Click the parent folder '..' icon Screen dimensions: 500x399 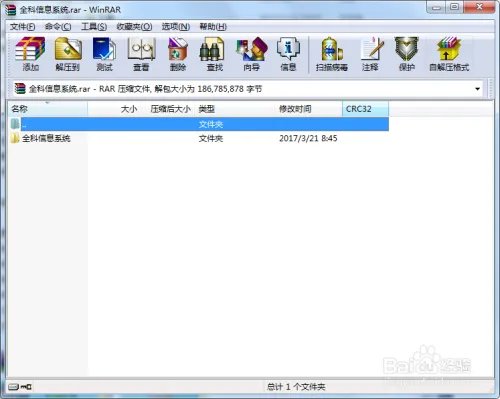tap(15, 124)
